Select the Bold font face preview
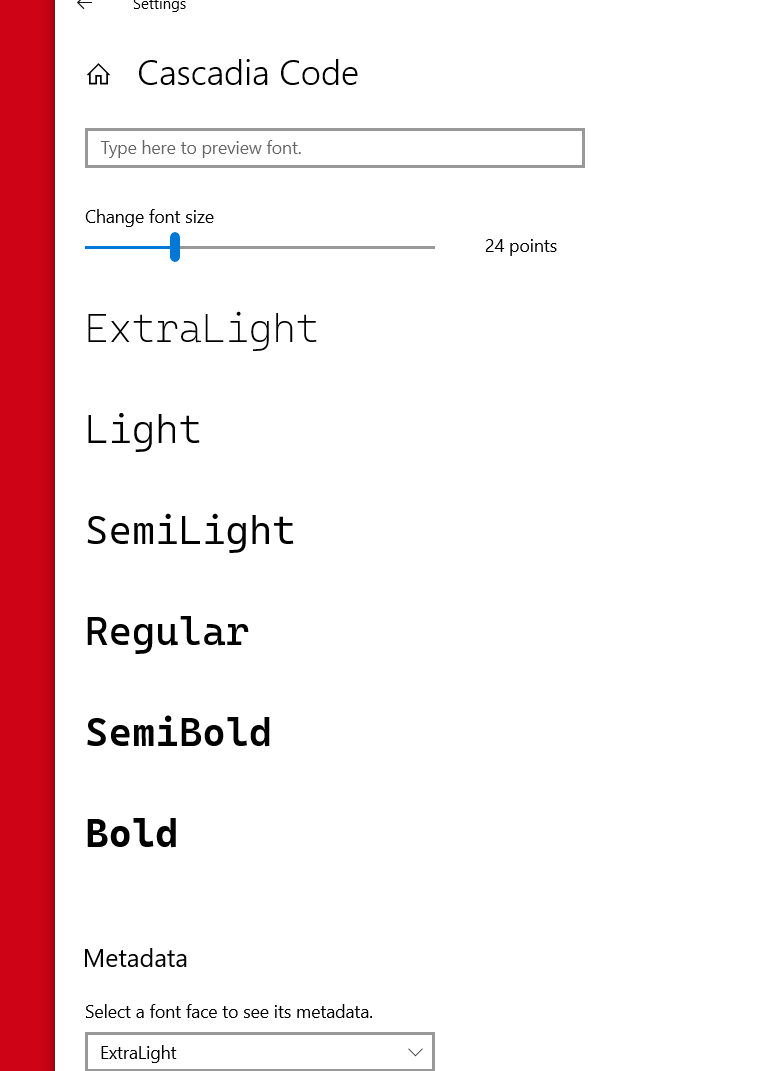This screenshot has height=1071, width=764. pyautogui.click(x=131, y=832)
